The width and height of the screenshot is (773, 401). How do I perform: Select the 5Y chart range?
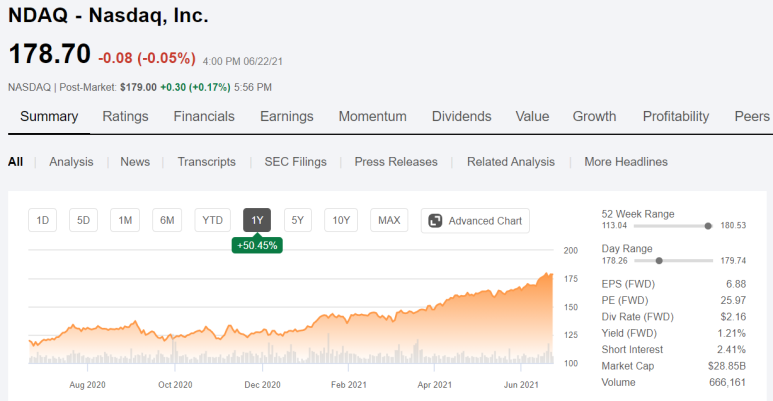(298, 221)
